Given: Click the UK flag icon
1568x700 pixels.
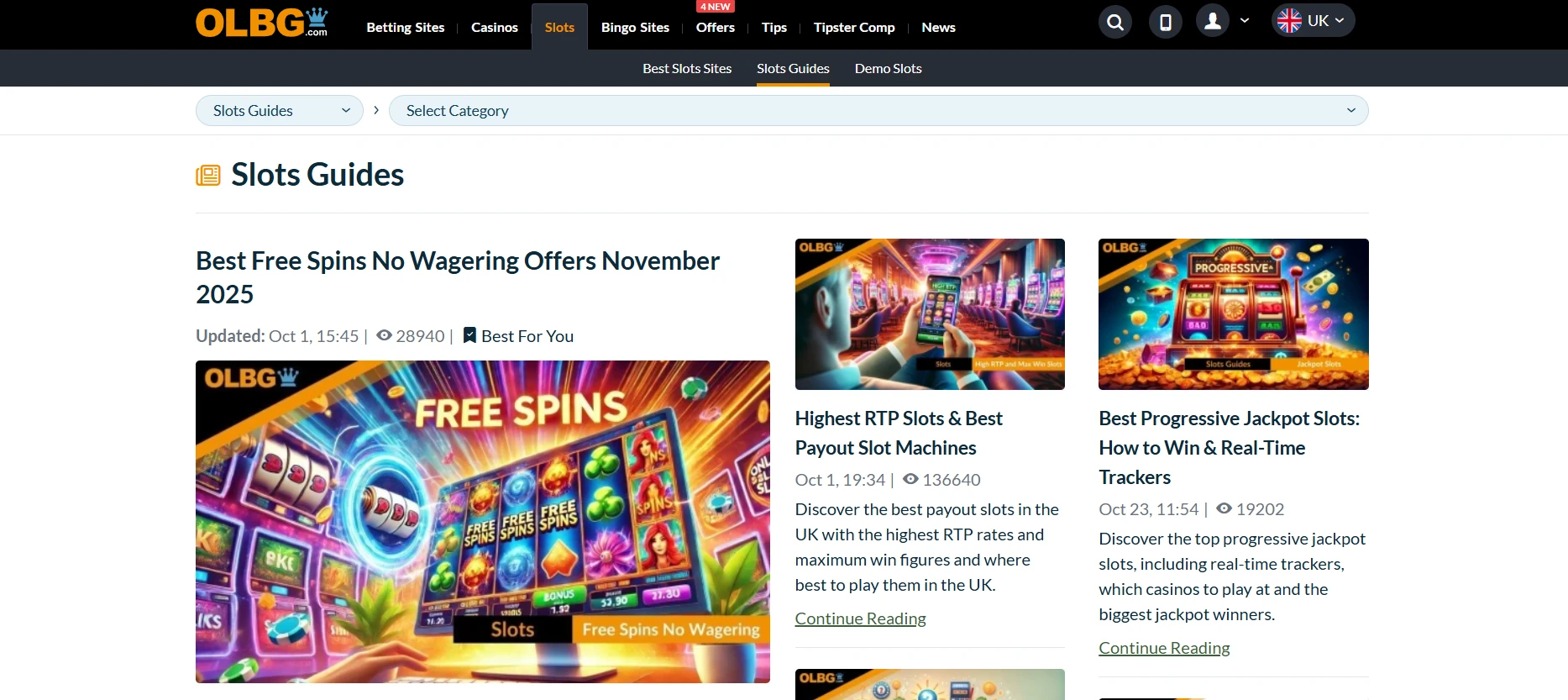Looking at the screenshot, I should [1289, 21].
